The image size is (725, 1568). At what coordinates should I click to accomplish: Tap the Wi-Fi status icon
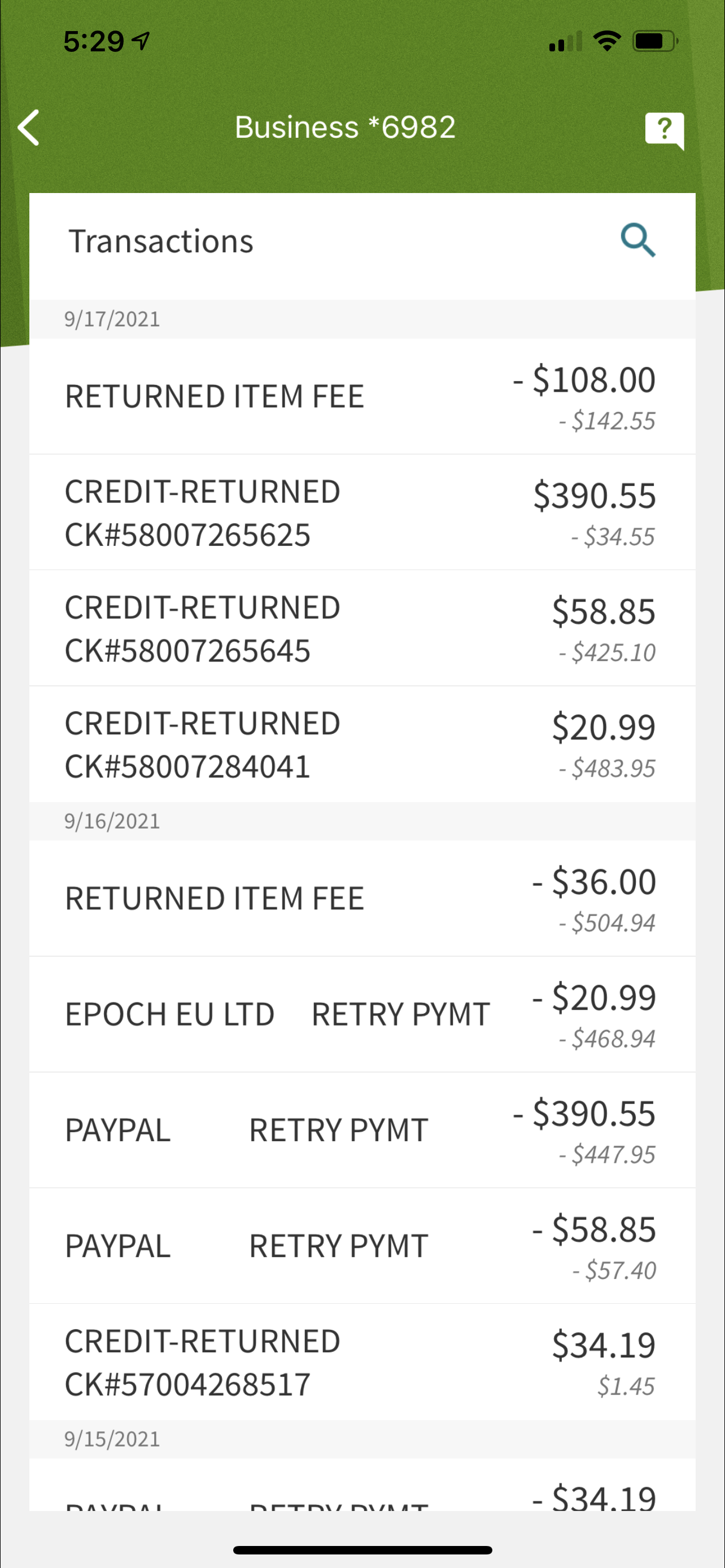(x=606, y=41)
